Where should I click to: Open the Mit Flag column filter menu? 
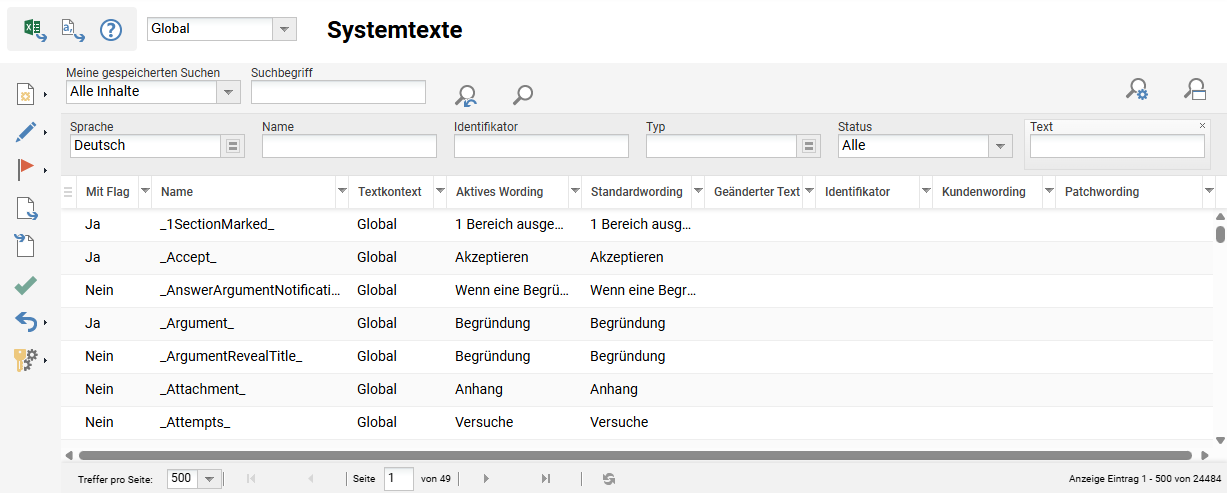(x=144, y=191)
